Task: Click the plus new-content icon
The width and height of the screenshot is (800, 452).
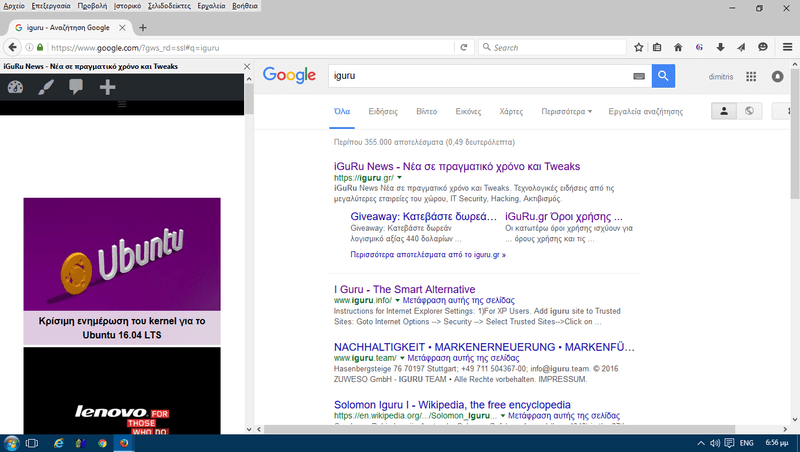Action: point(107,87)
